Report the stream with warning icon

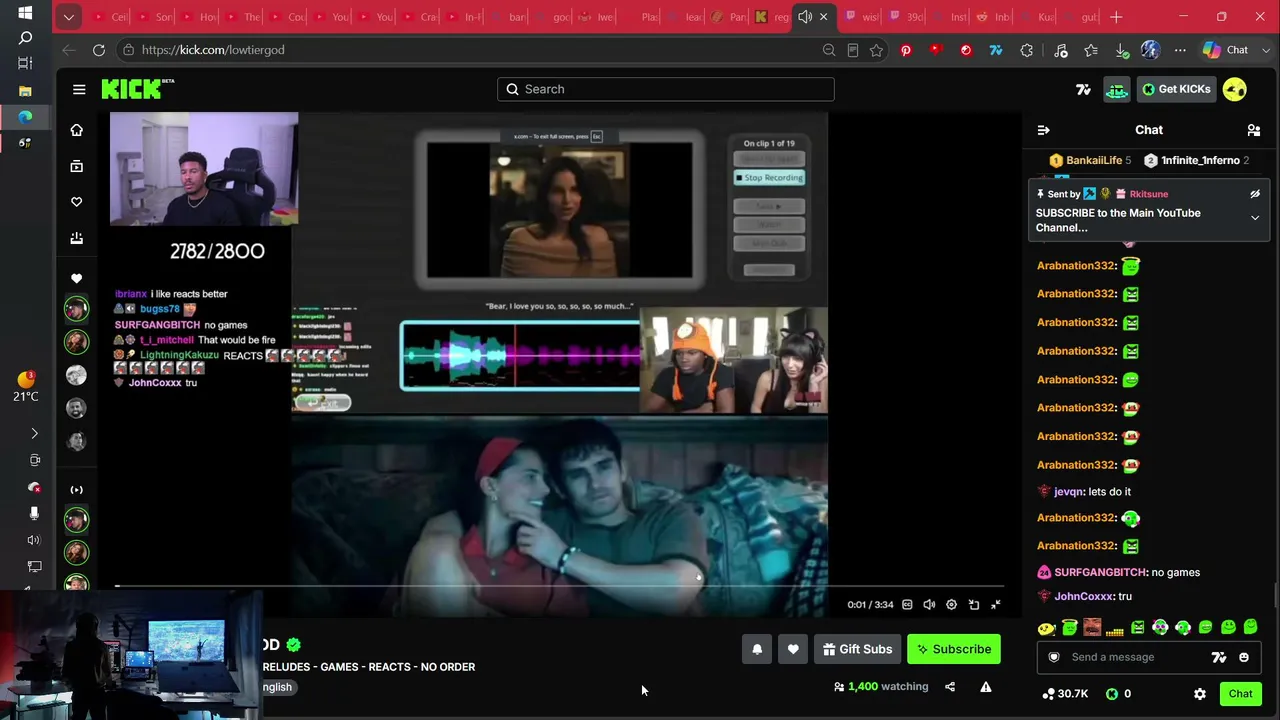pyautogui.click(x=986, y=687)
